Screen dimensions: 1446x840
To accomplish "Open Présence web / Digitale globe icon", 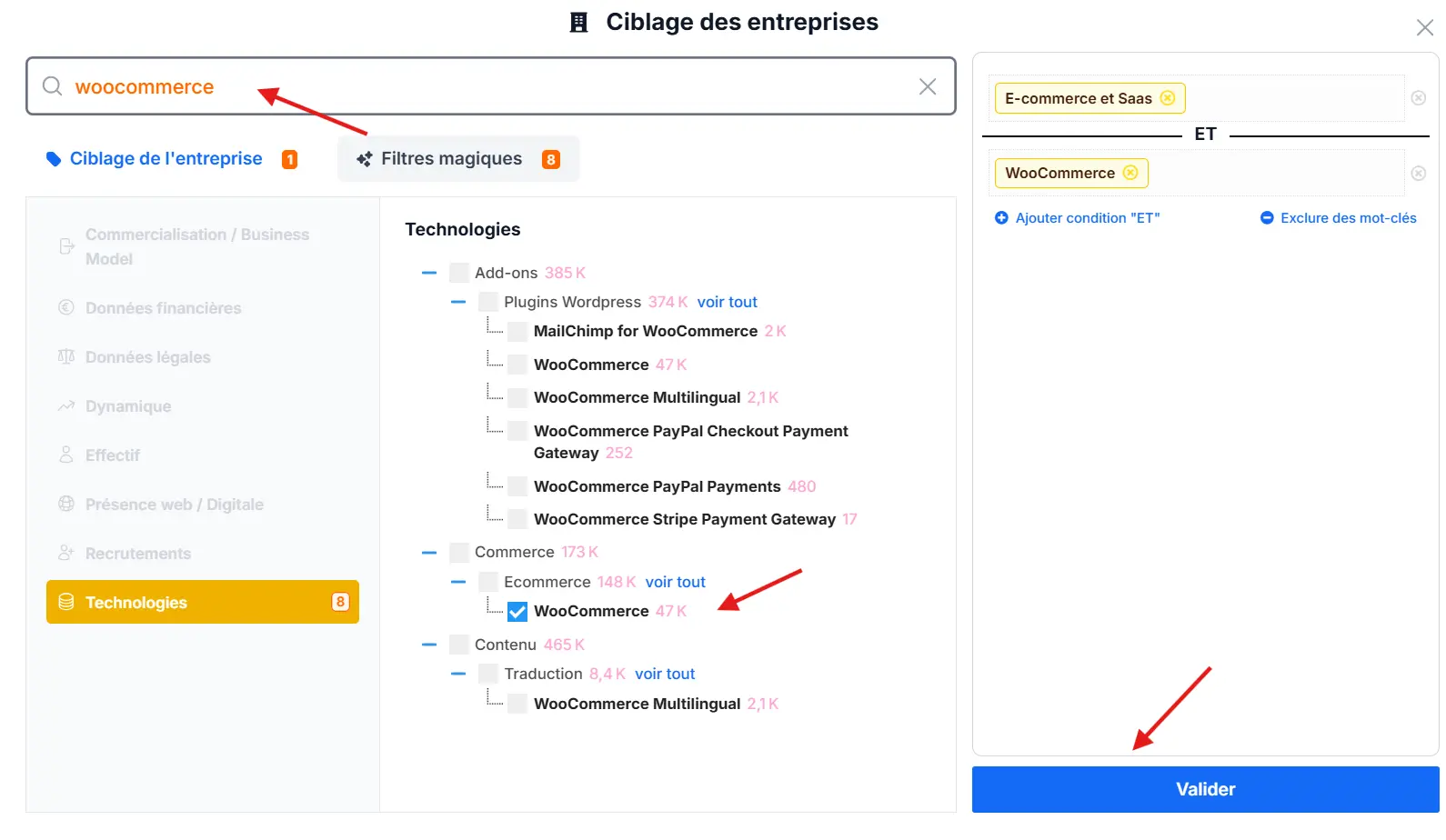I will click(65, 504).
